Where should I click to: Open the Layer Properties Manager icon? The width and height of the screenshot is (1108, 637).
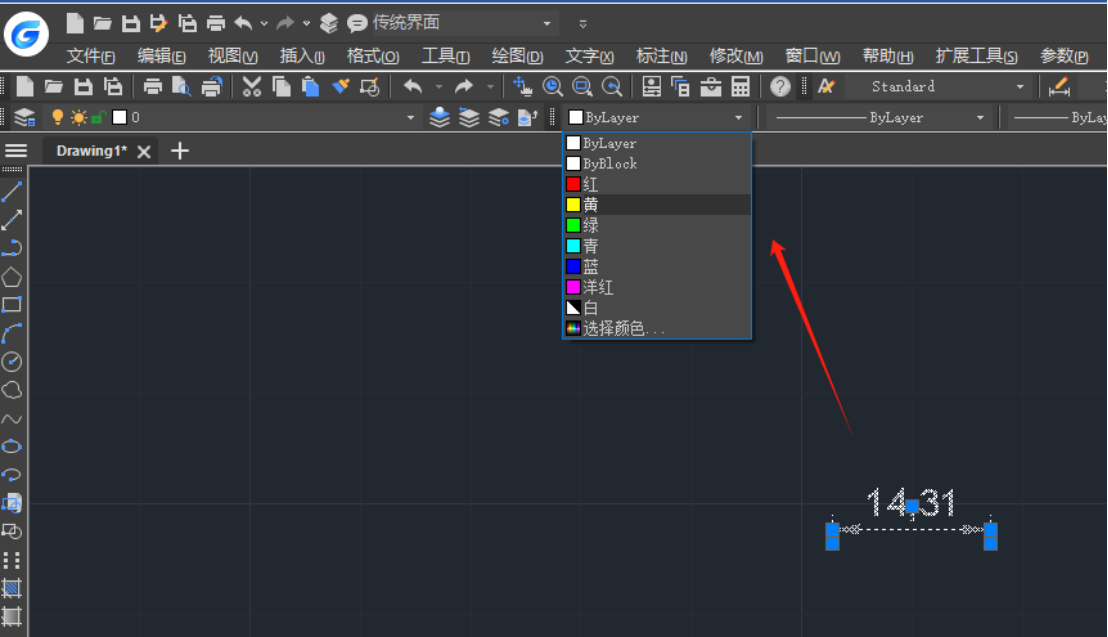pyautogui.click(x=24, y=118)
